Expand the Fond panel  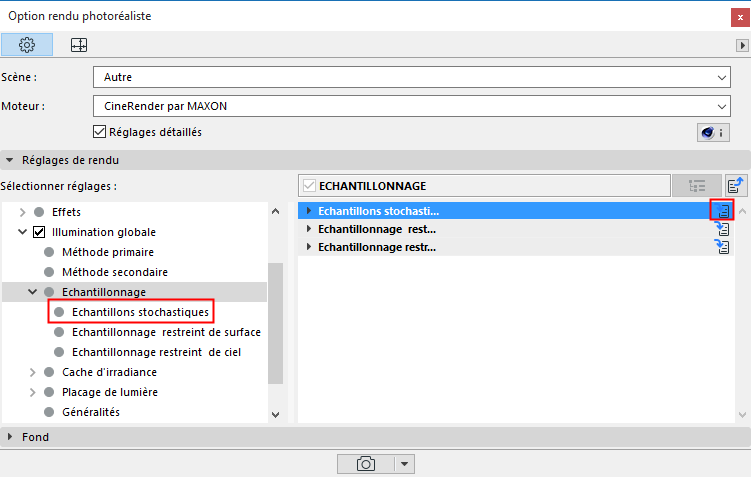(x=10, y=437)
